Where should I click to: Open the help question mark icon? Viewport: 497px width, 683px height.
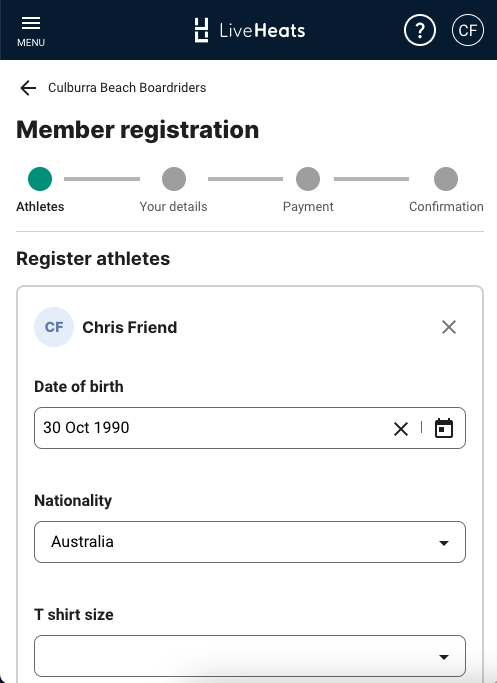[419, 30]
